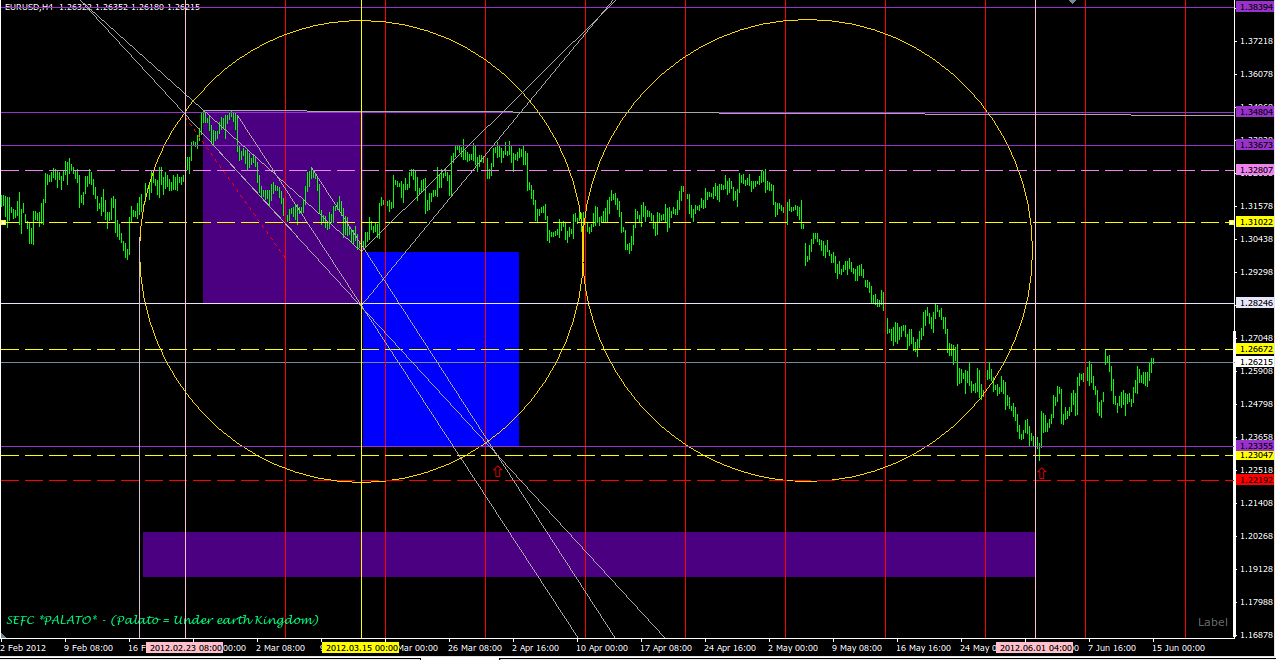1276x660 pixels.
Task: Click the 1.31022 yellow price label
Action: tap(1254, 222)
